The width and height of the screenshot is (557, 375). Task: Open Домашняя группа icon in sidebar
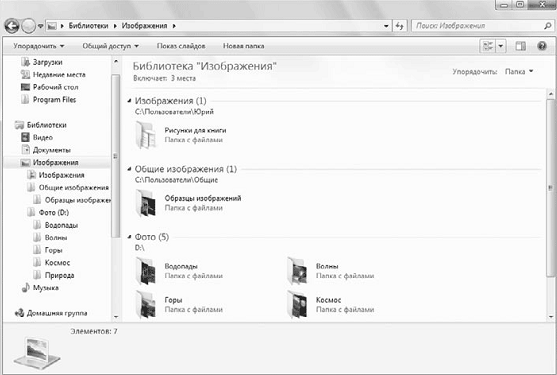(20, 313)
